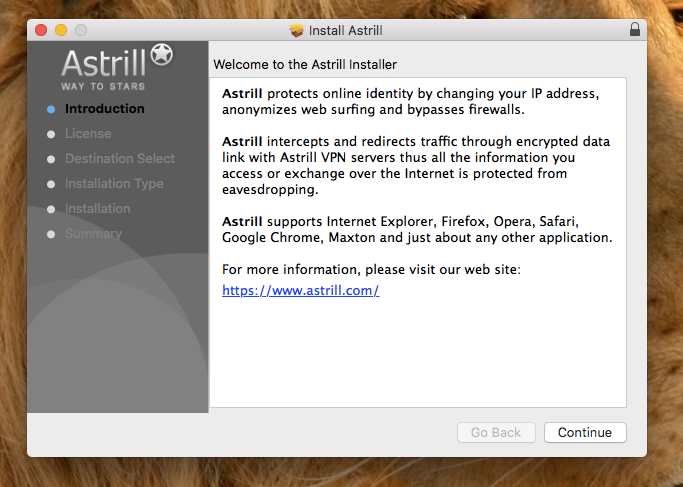
Task: Click the Summary step bullet
Action: tap(51, 234)
